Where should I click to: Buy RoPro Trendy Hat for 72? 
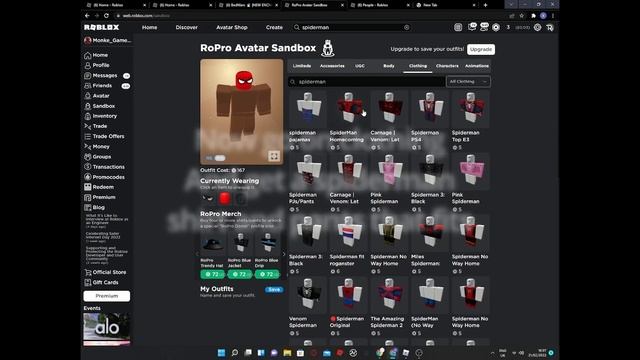[x=213, y=274]
